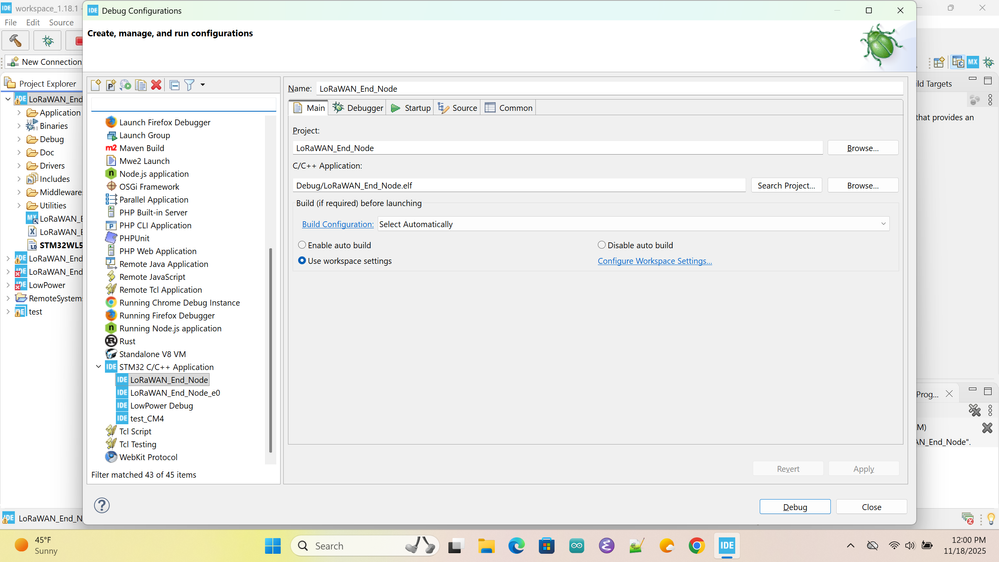Open File Explorer from taskbar
The height and width of the screenshot is (562, 999).
486,546
